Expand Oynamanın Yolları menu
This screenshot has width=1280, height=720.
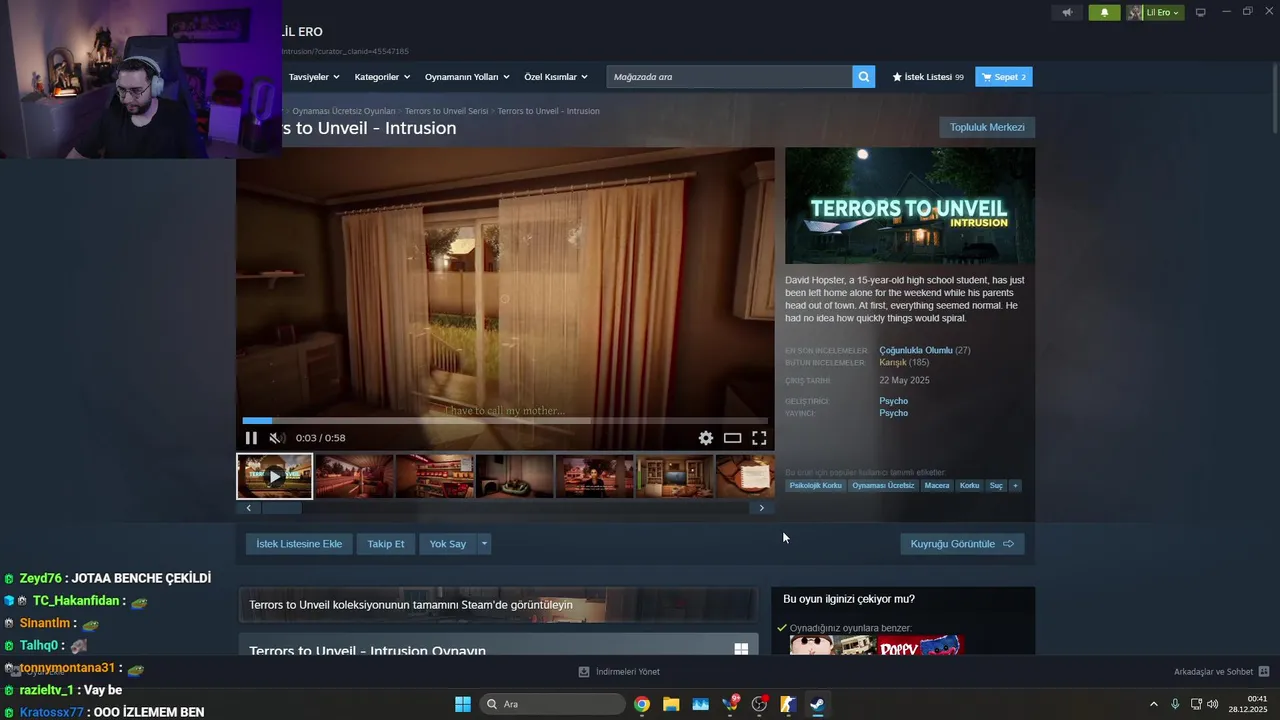coord(467,76)
